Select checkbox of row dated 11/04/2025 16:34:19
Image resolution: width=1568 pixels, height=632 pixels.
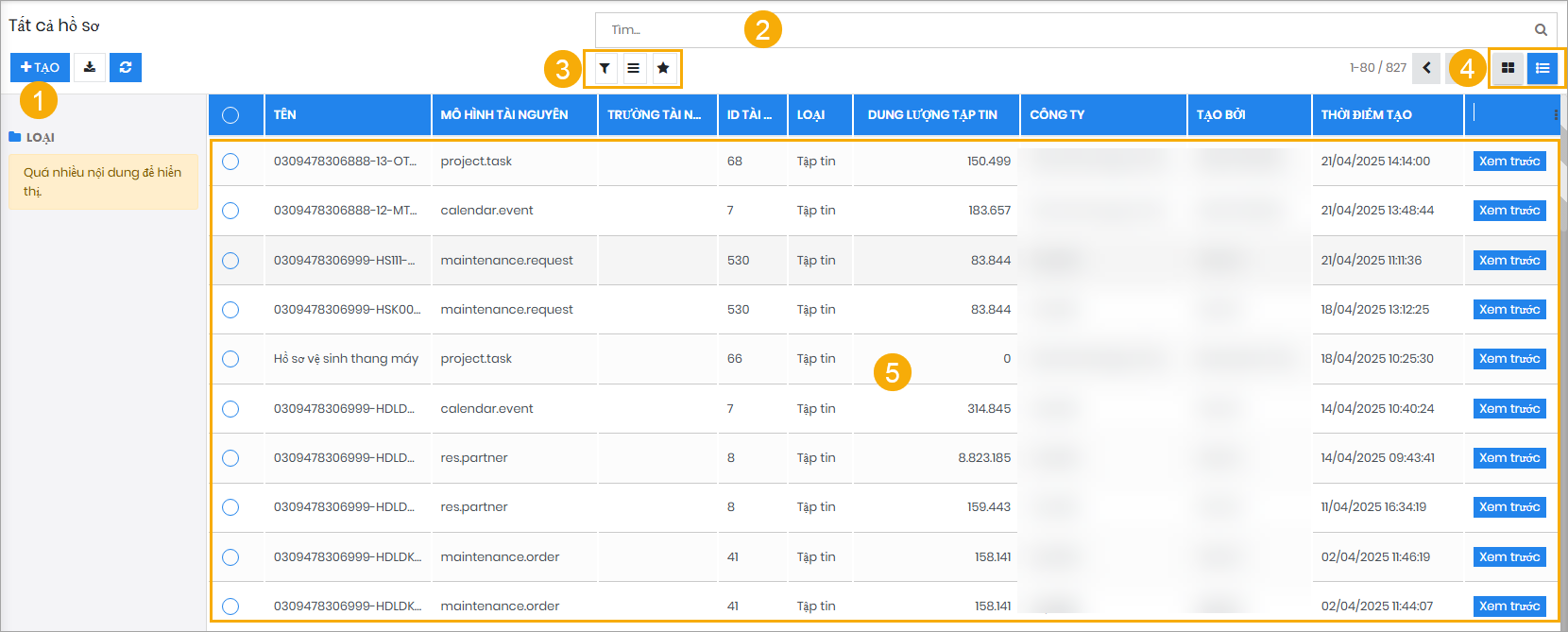(230, 507)
